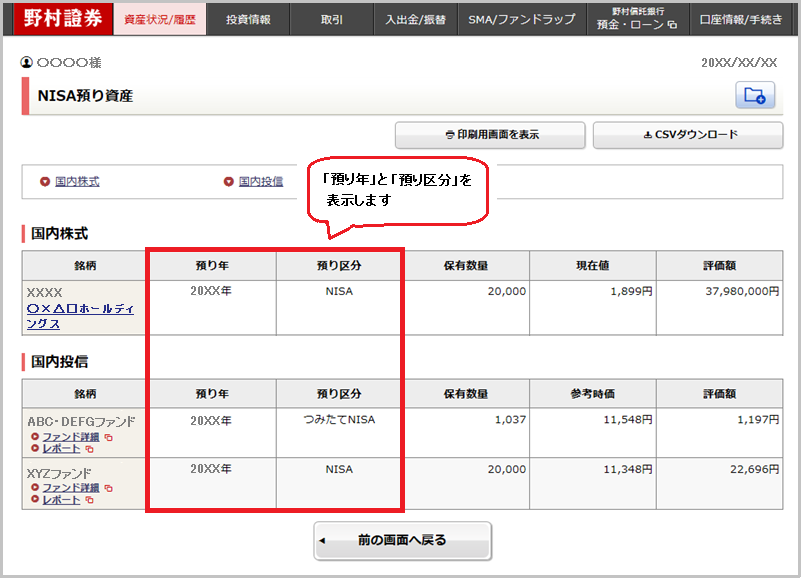Image resolution: width=811 pixels, height=580 pixels.
Task: Select the 1,037 holding quantity cell
Action: point(466,433)
